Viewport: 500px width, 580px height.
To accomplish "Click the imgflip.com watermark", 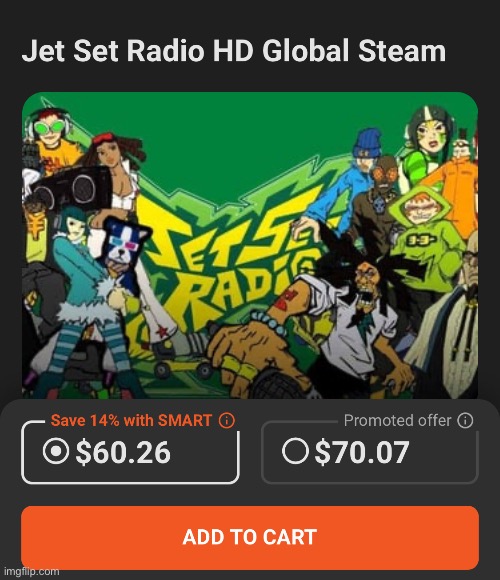I will point(31,571).
